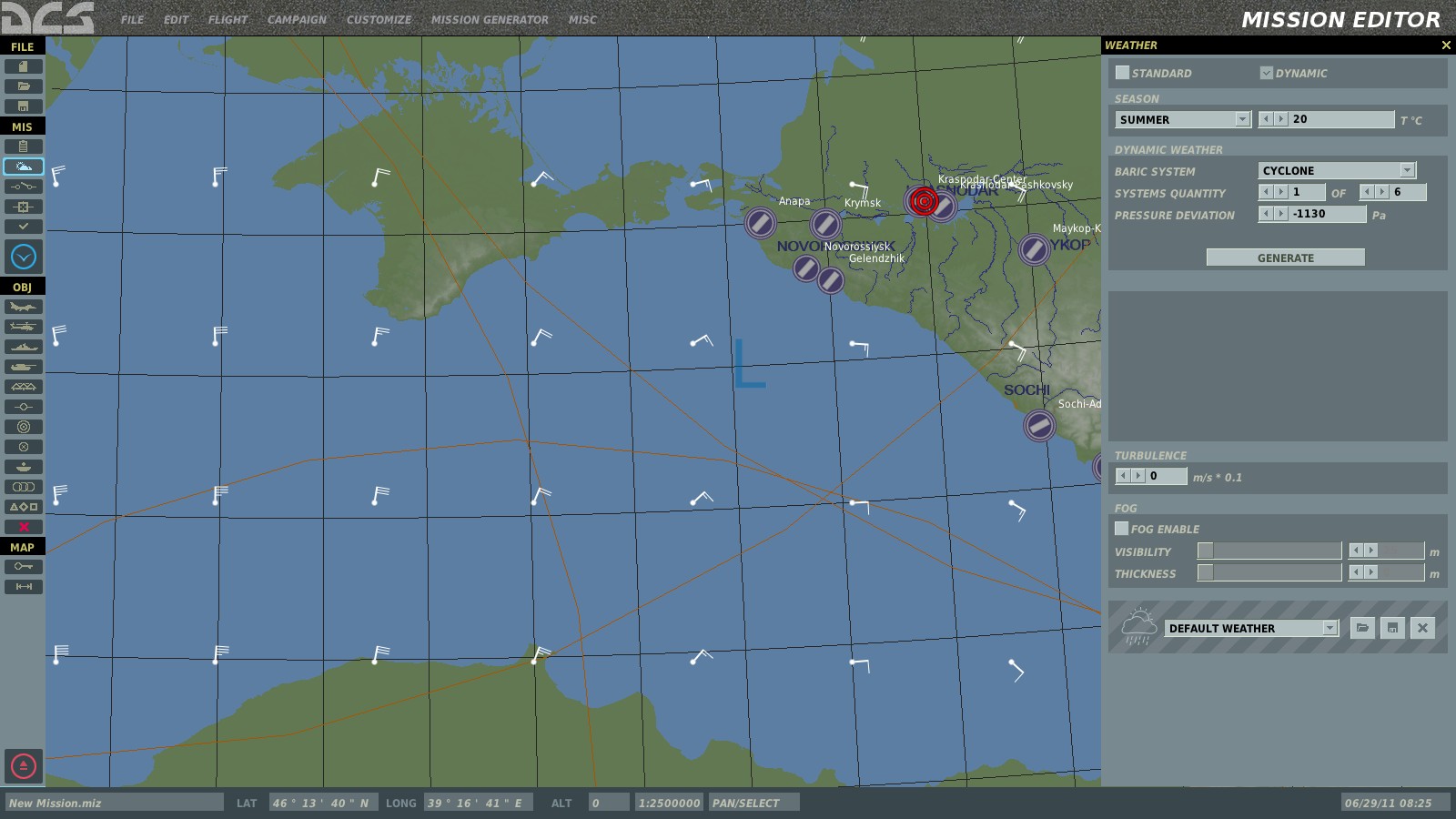The width and height of the screenshot is (1456, 819).
Task: Select the triangle diamond square shapes icon
Action: click(x=24, y=507)
